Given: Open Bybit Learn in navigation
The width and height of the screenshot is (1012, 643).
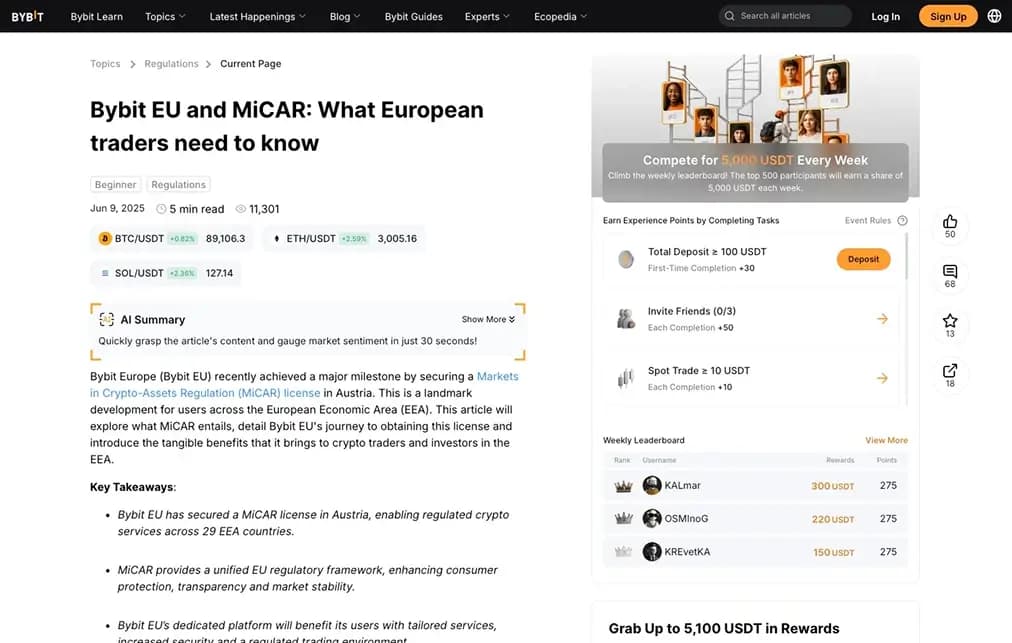Looking at the screenshot, I should (96, 16).
